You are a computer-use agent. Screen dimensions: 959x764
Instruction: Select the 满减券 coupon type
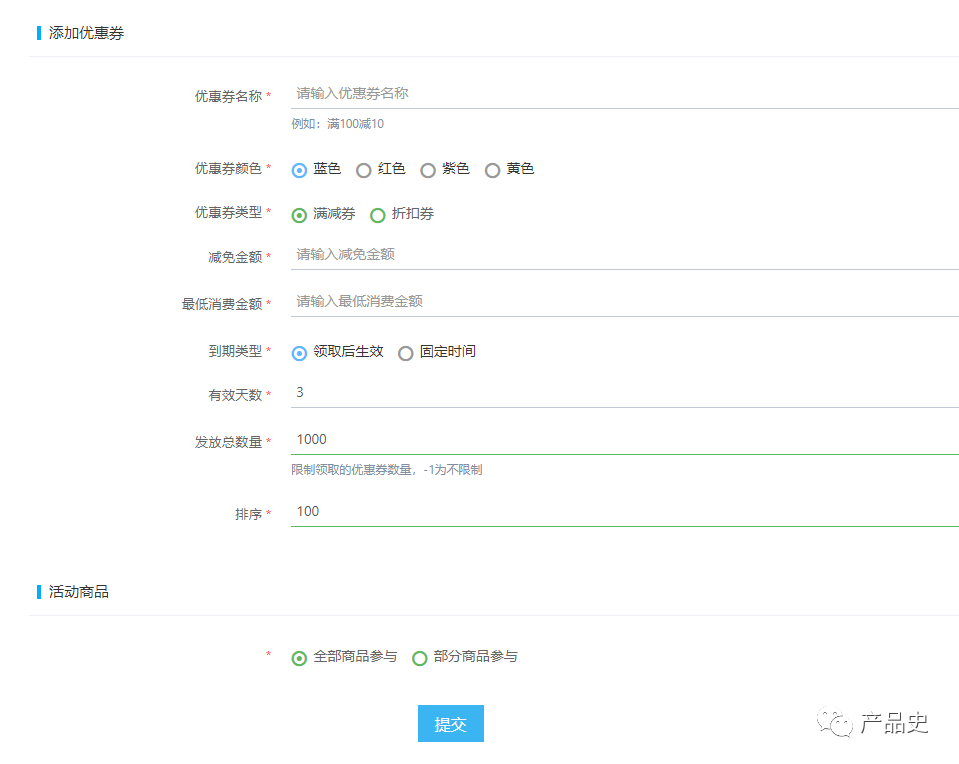point(299,215)
